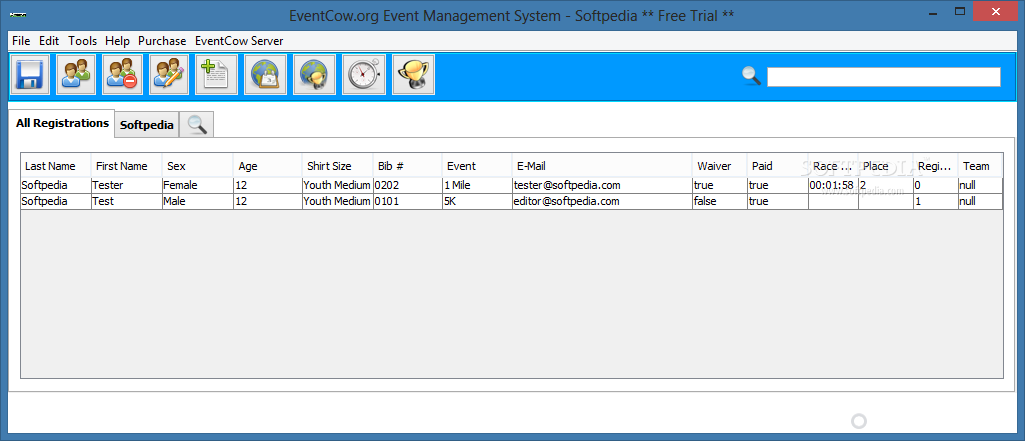
Task: Click inside the toolbar search field
Action: tap(883, 77)
